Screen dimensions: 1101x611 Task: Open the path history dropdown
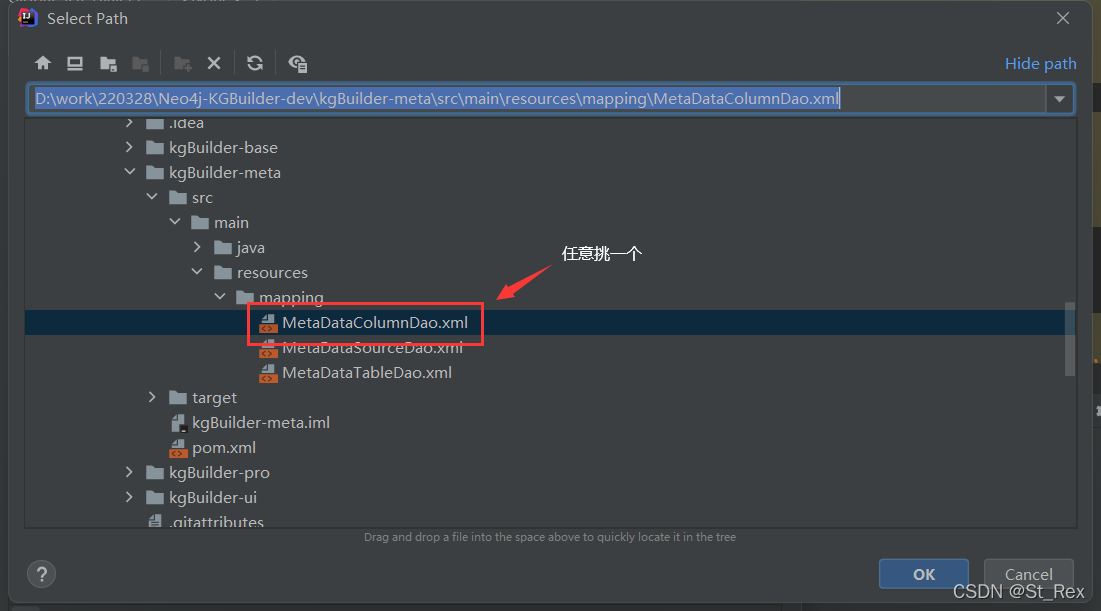(1060, 98)
